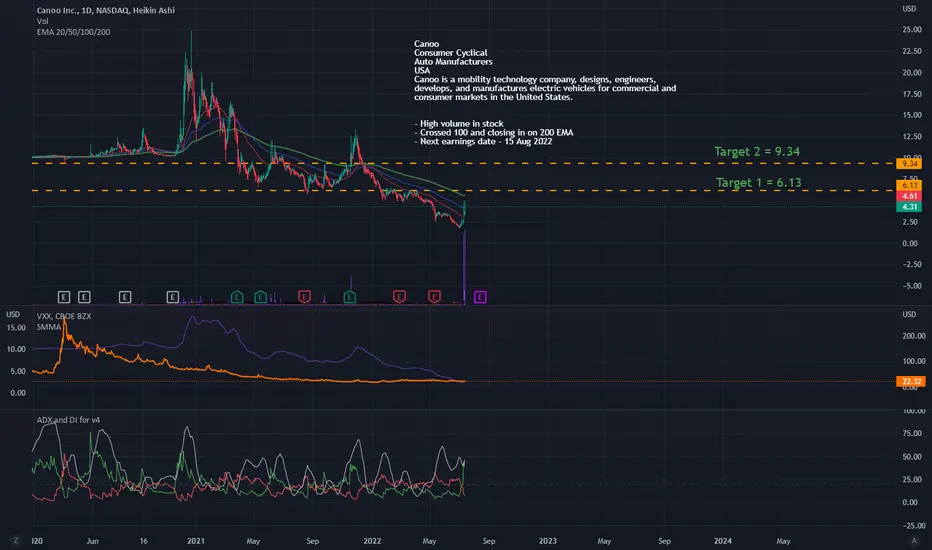The image size is (932, 550).
Task: Click the 16 date label on time axis
Action: [x=143, y=541]
